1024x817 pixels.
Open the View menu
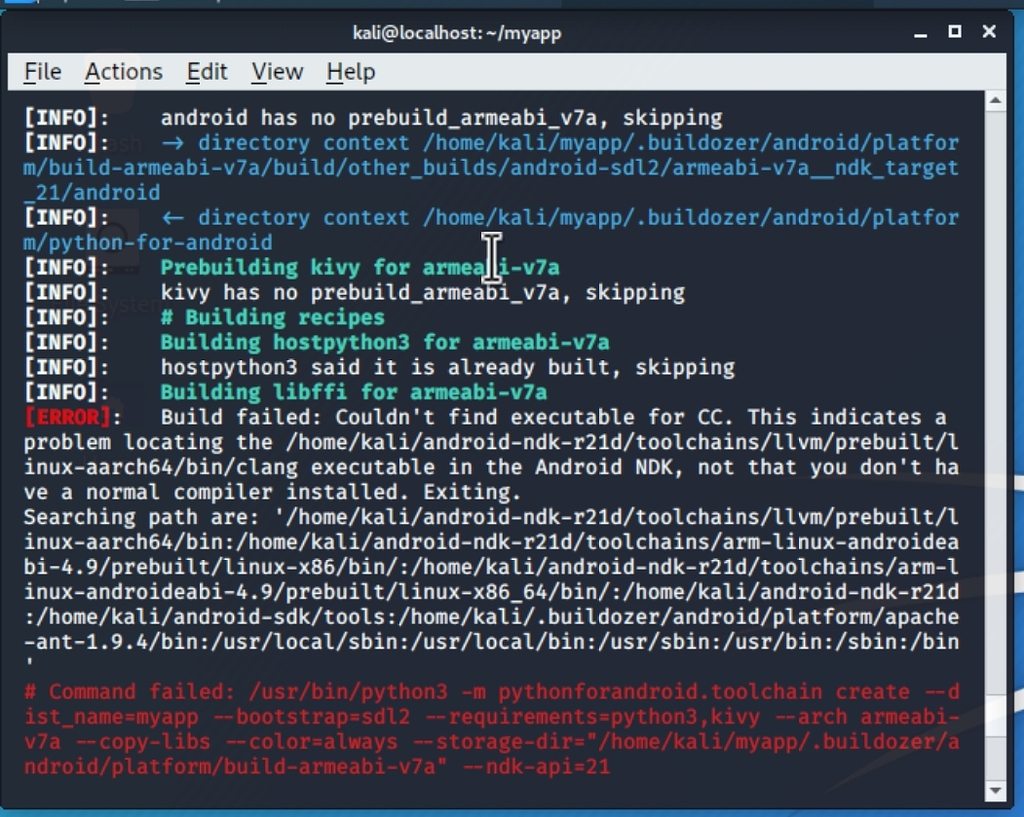[x=276, y=71]
